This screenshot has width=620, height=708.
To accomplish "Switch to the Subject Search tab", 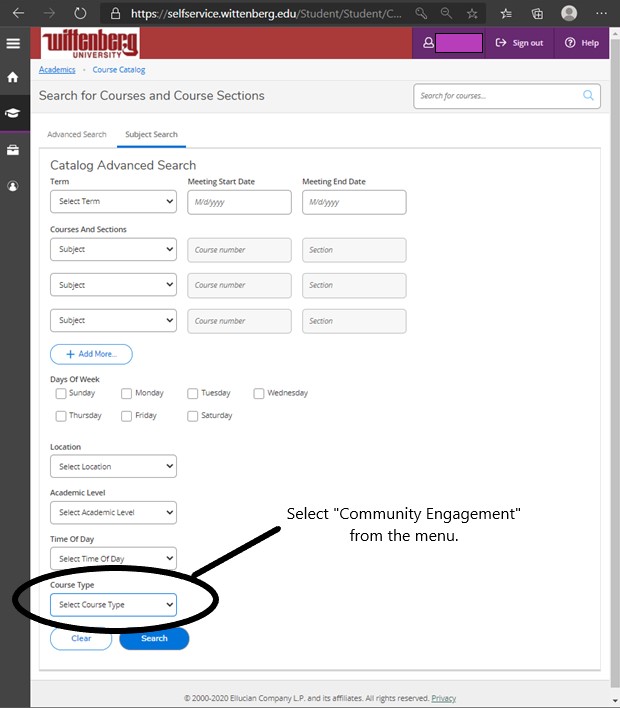I will coord(151,135).
